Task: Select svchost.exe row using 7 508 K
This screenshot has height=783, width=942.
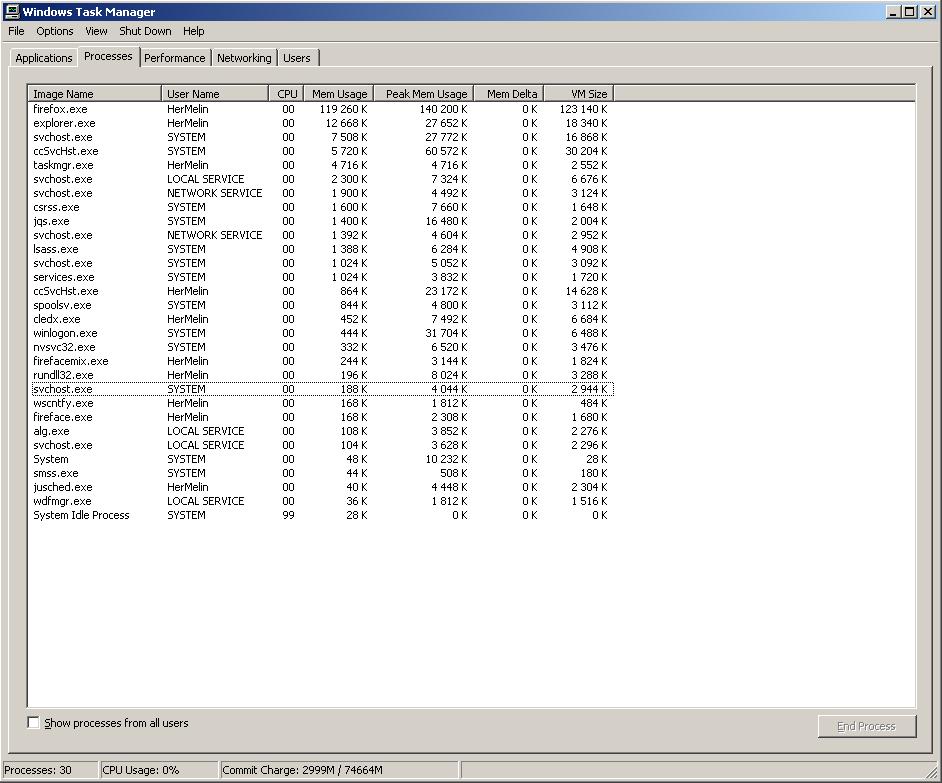Action: click(322, 137)
